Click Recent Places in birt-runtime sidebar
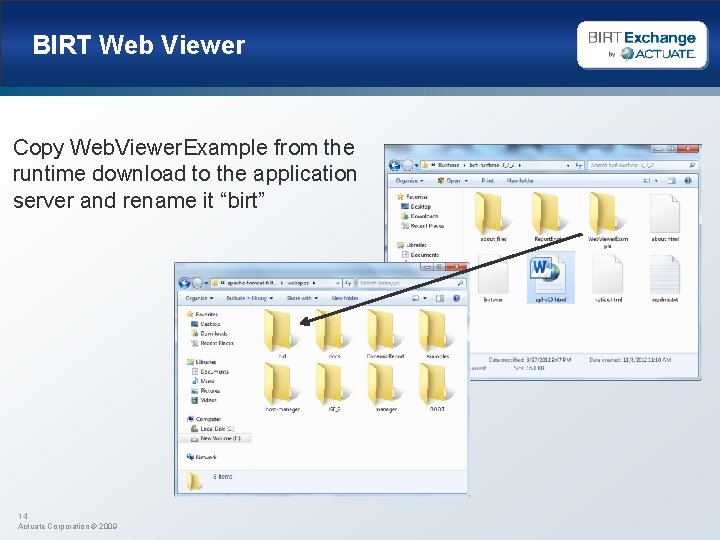720x540 pixels. 422,226
